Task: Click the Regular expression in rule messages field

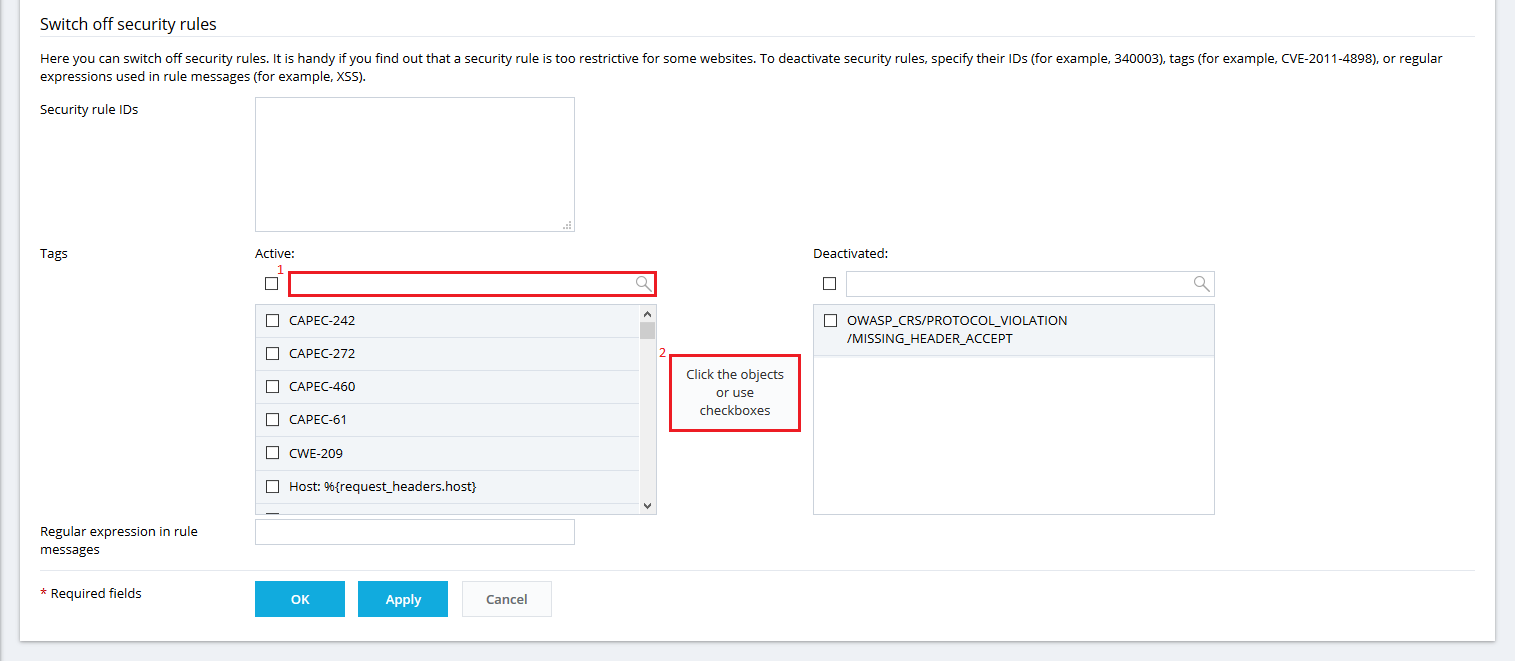Action: click(x=414, y=532)
